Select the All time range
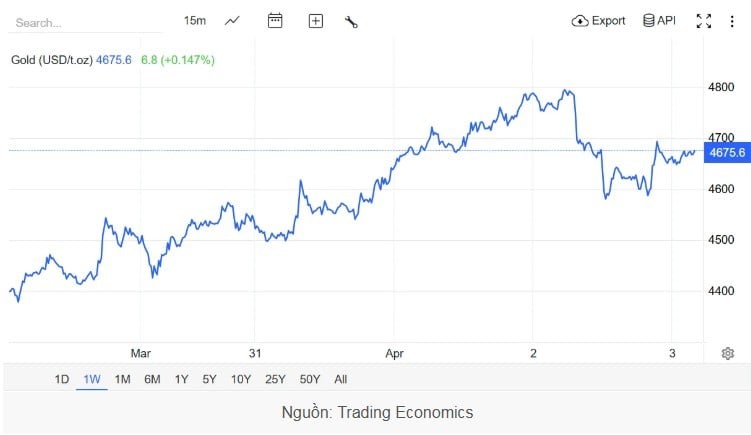751x435 pixels. click(x=341, y=379)
